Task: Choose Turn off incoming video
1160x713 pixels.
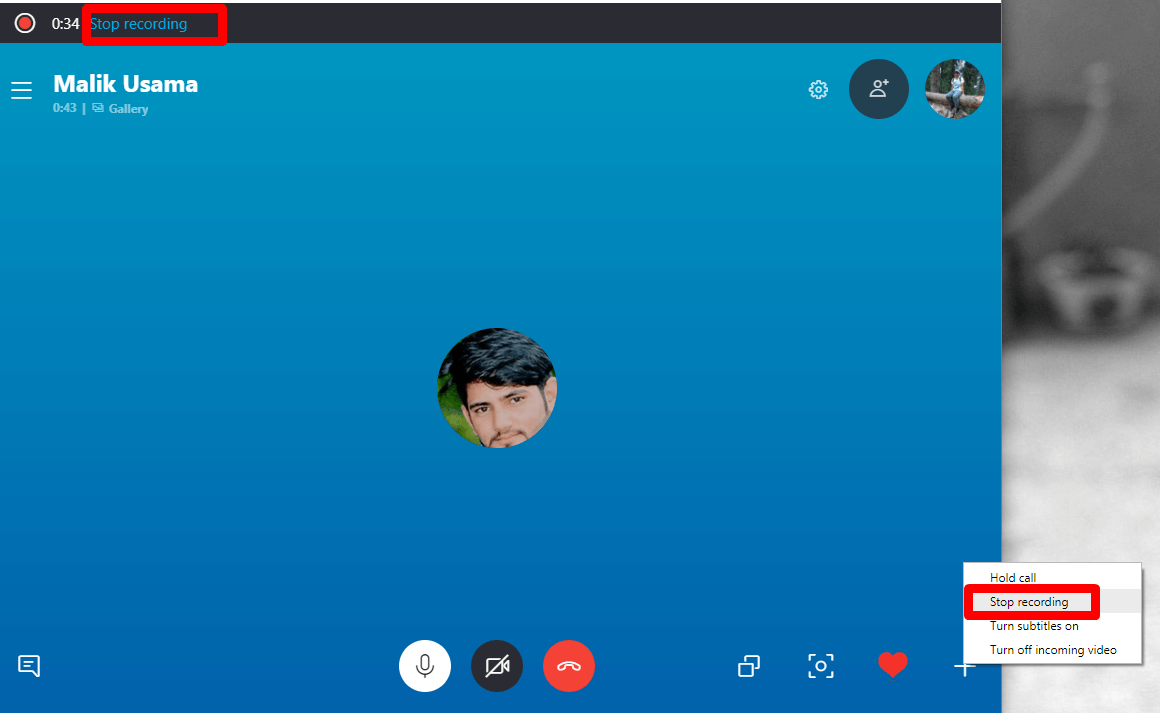Action: [x=1053, y=649]
